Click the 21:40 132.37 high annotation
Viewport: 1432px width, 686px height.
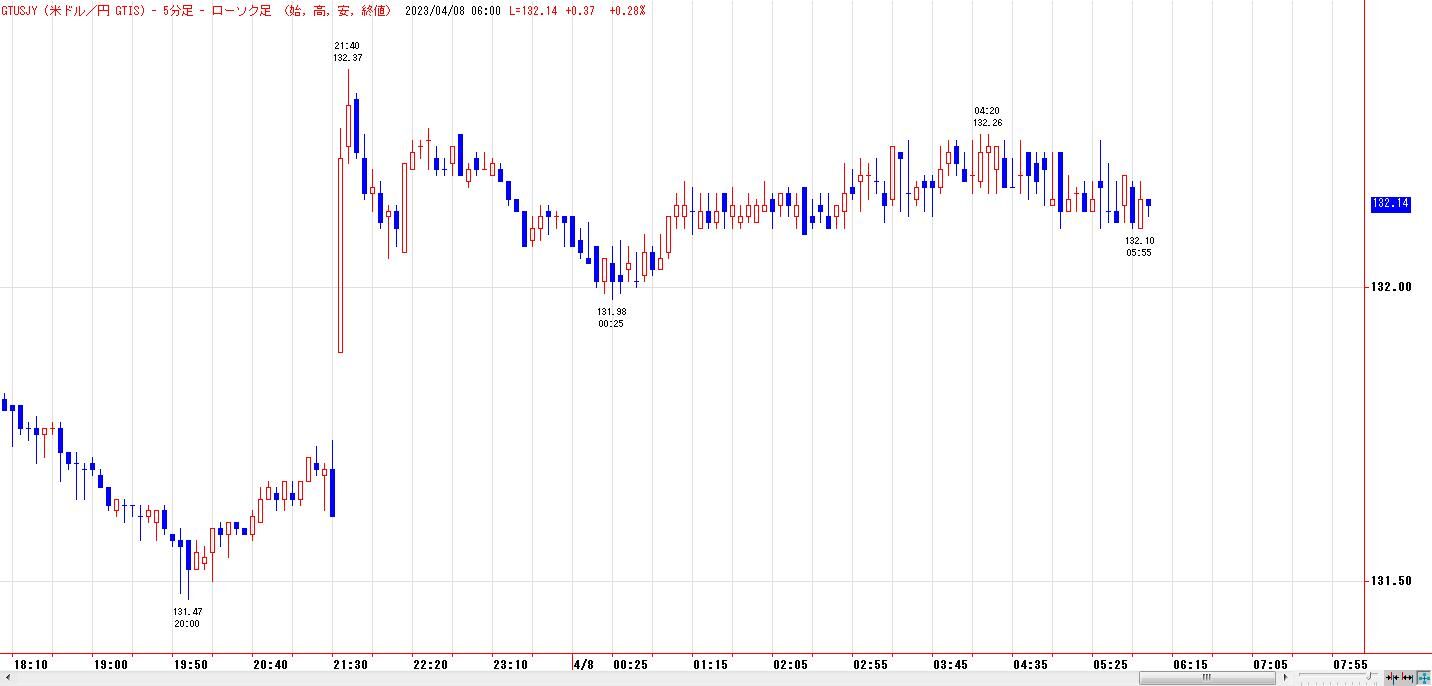point(347,52)
